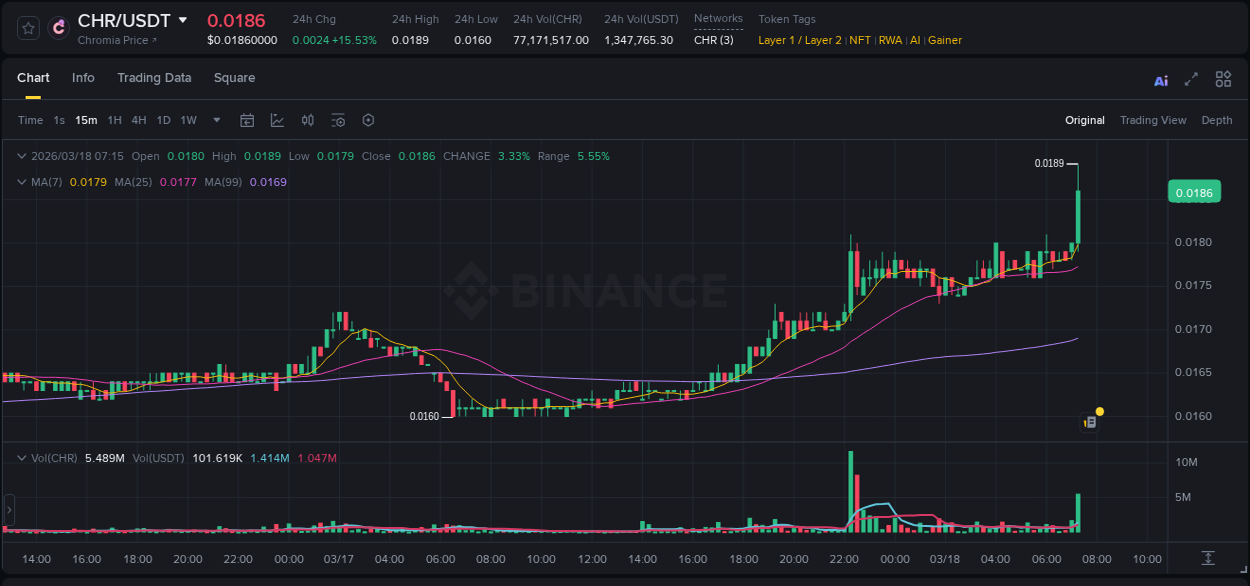Open the go-to-date calendar icon

247,119
